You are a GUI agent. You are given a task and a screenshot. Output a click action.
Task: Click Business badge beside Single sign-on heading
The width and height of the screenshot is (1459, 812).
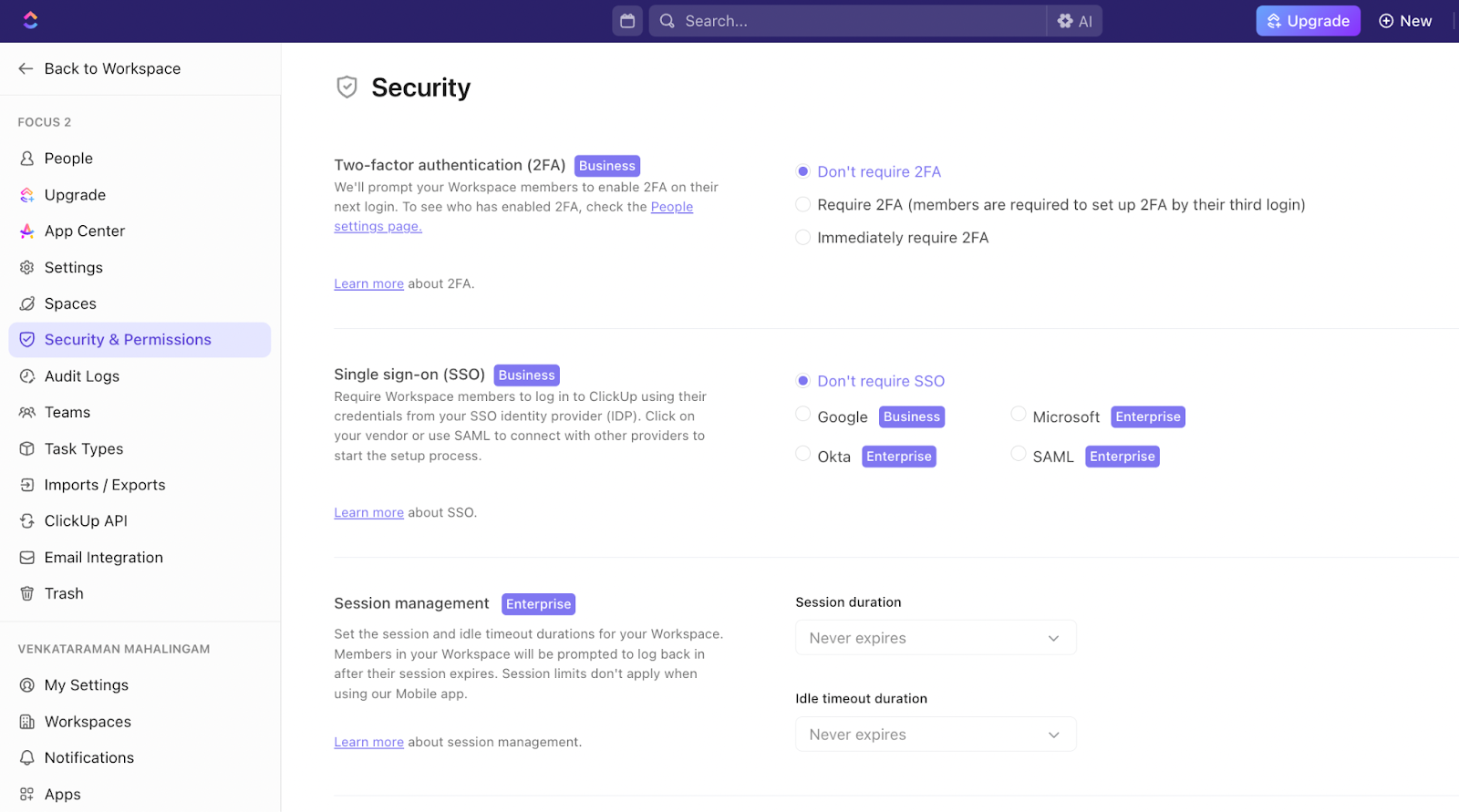tap(526, 375)
